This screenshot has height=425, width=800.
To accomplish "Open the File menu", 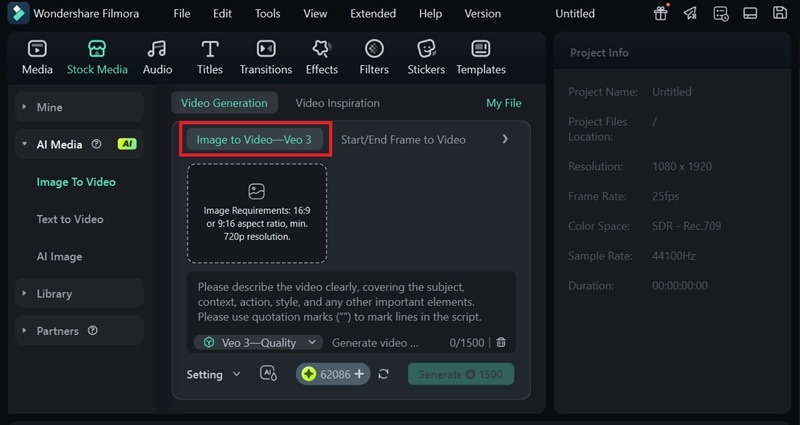I will pos(182,14).
